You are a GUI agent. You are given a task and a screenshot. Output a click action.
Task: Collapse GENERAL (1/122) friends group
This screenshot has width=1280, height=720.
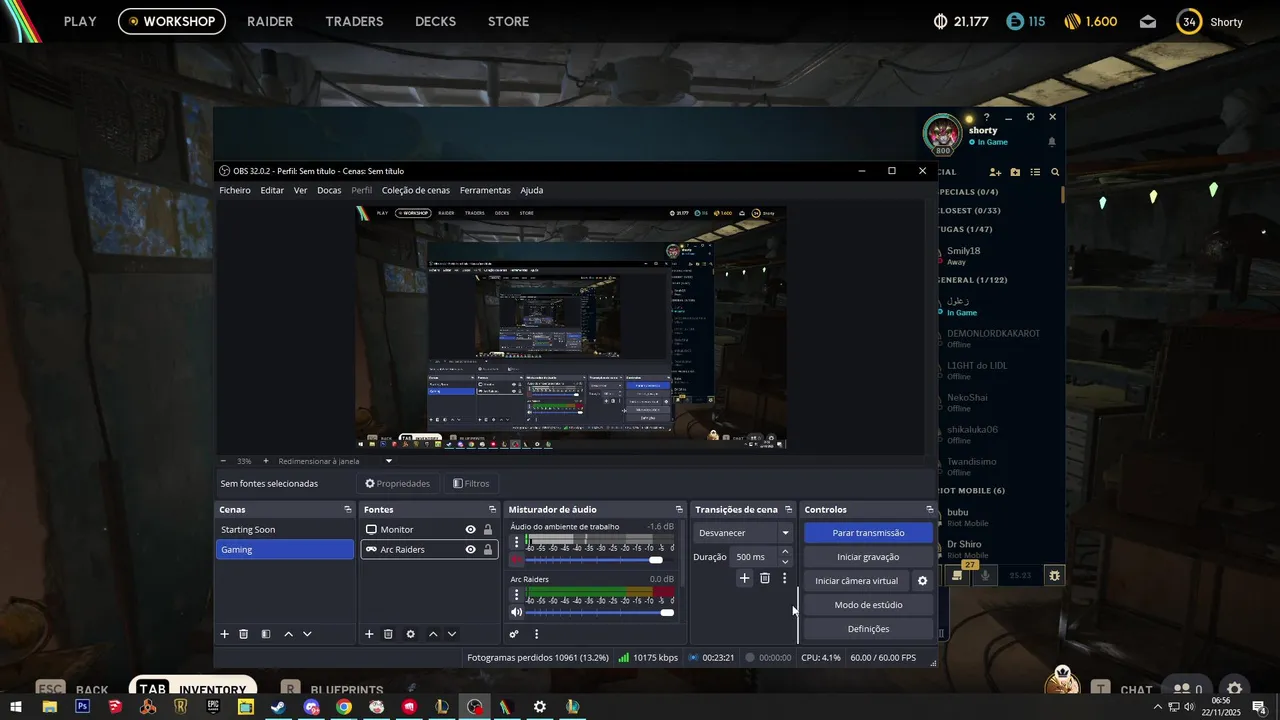click(x=973, y=280)
